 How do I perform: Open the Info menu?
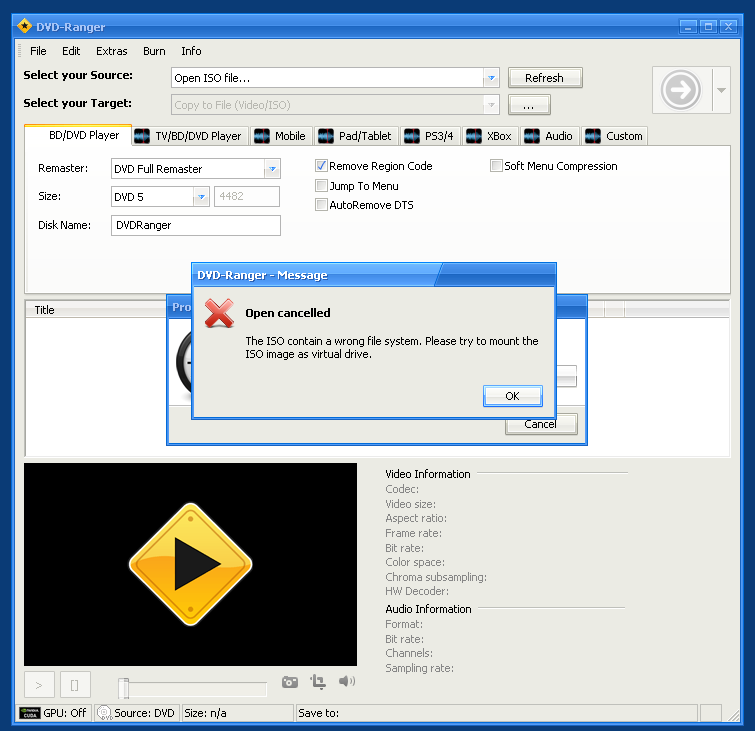(191, 51)
